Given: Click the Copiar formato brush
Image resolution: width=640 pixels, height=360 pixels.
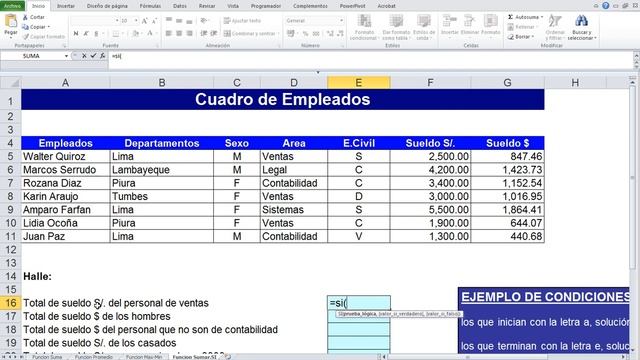Looking at the screenshot, I should coord(26,36).
